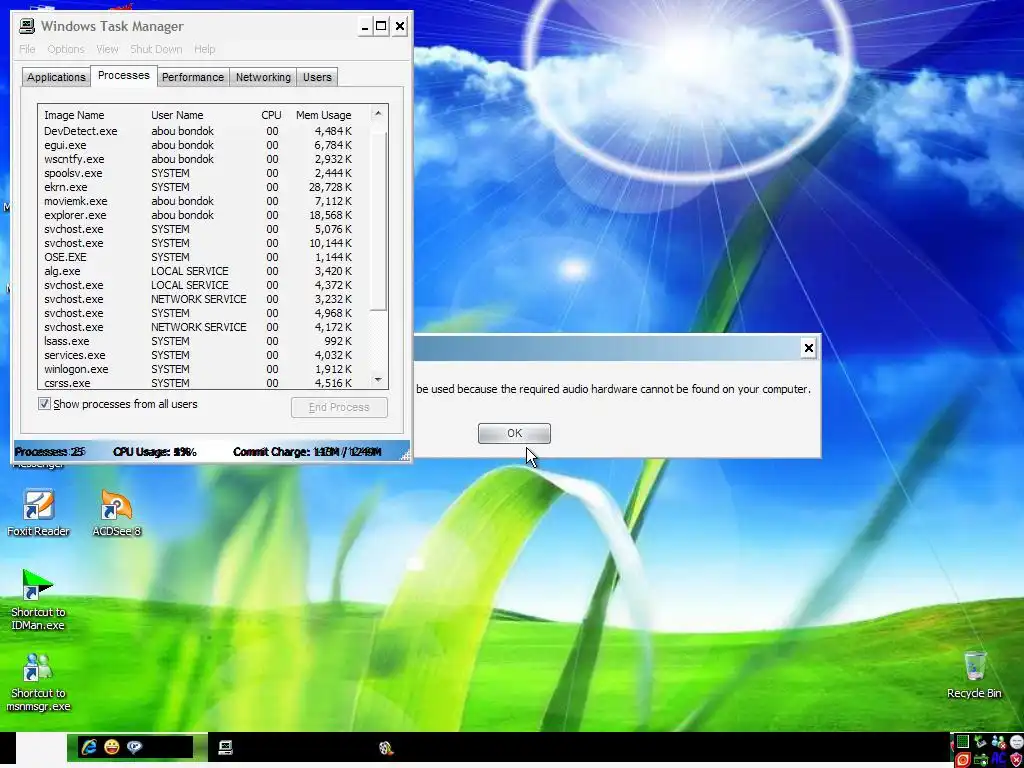Select ekrn.exe process row
Image resolution: width=1024 pixels, height=768 pixels.
click(x=204, y=187)
